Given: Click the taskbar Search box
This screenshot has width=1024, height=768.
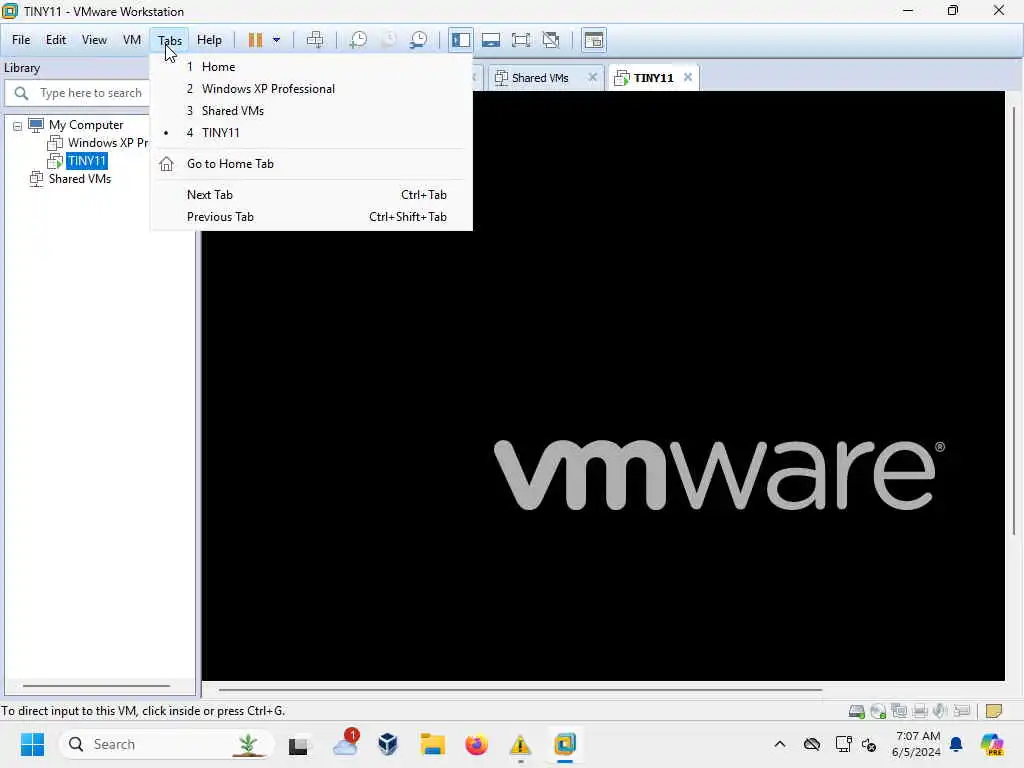Looking at the screenshot, I should 166,744.
